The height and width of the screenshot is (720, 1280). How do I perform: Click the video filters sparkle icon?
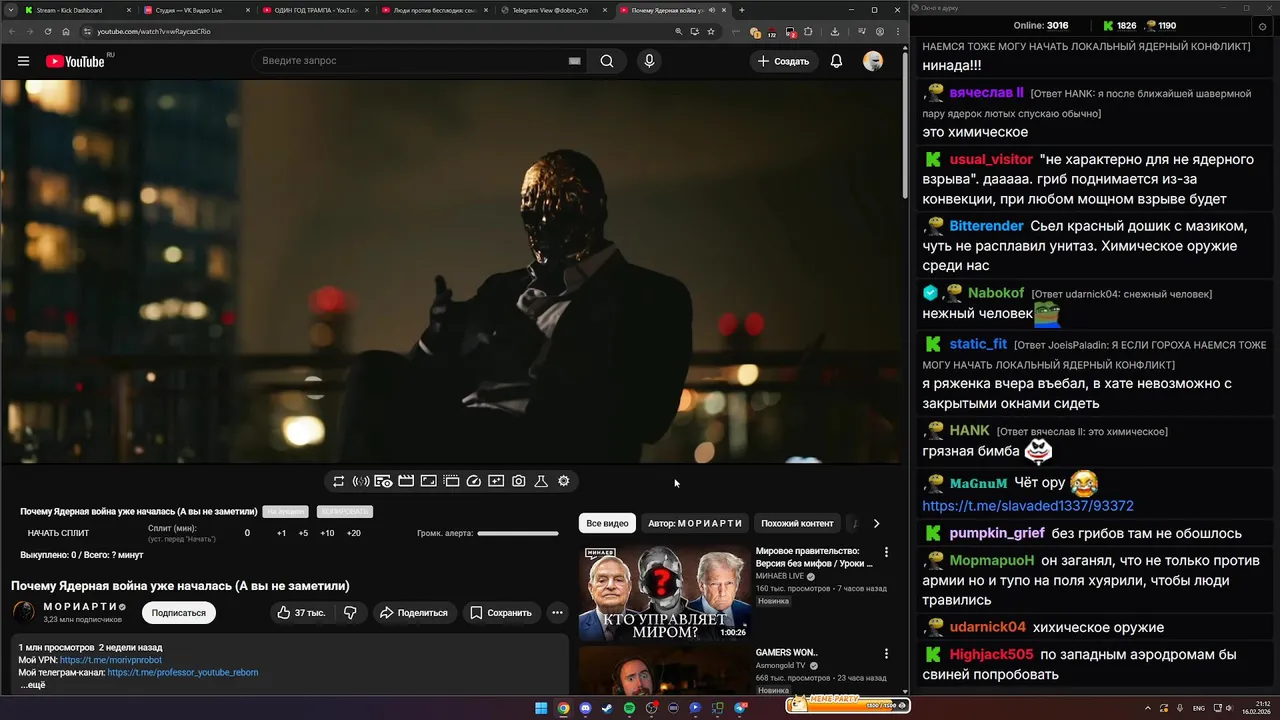496,481
